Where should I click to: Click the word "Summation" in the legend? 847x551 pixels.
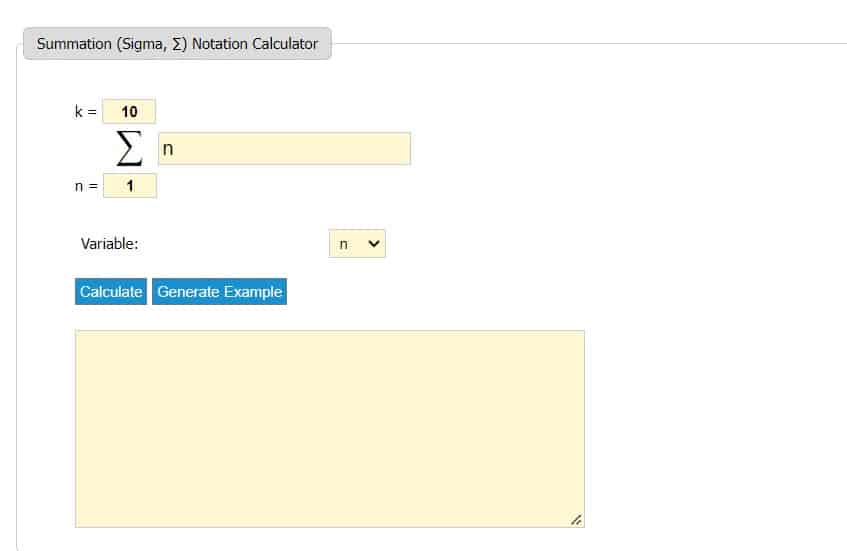coord(74,44)
